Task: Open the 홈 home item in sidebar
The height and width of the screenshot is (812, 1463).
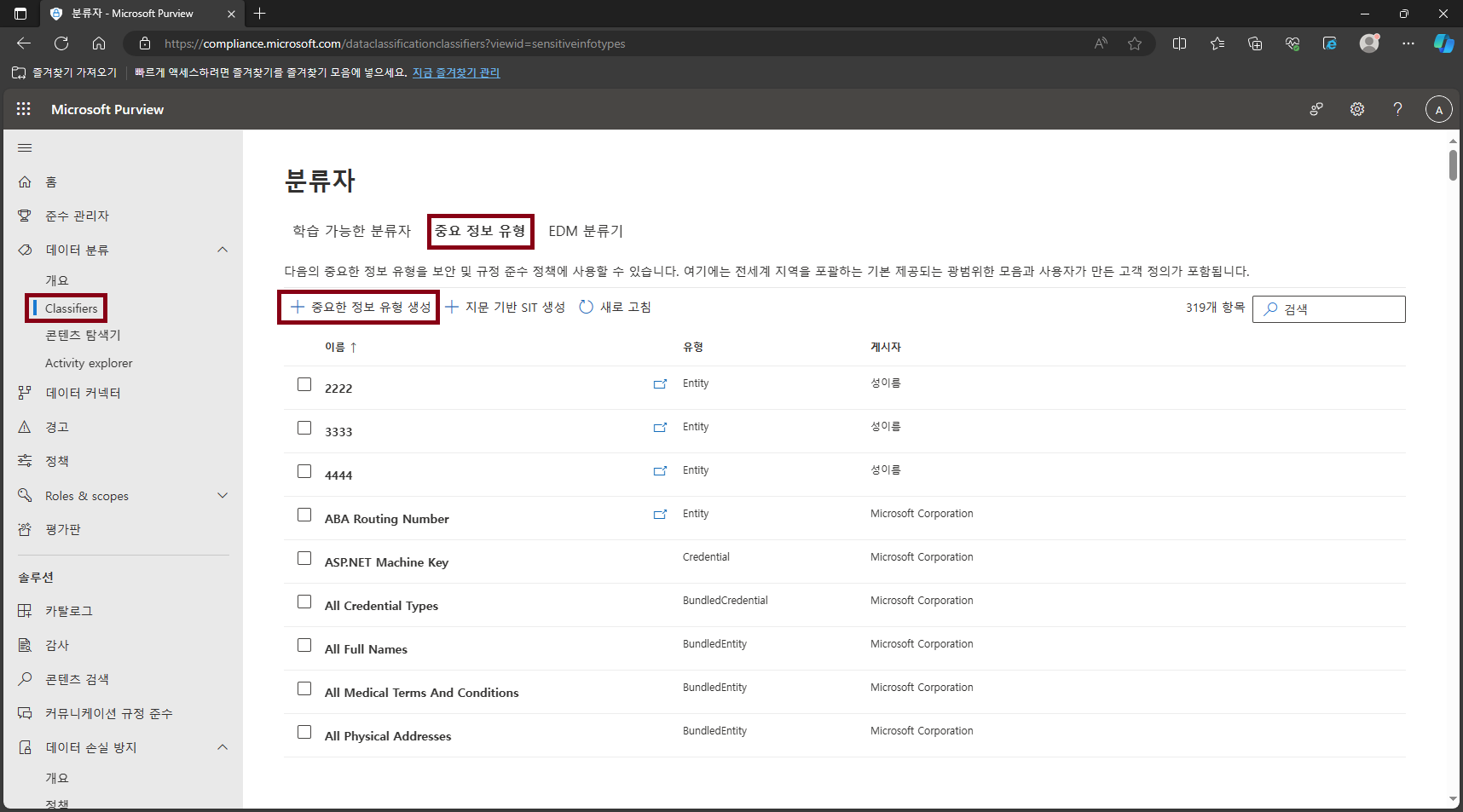Action: [51, 181]
